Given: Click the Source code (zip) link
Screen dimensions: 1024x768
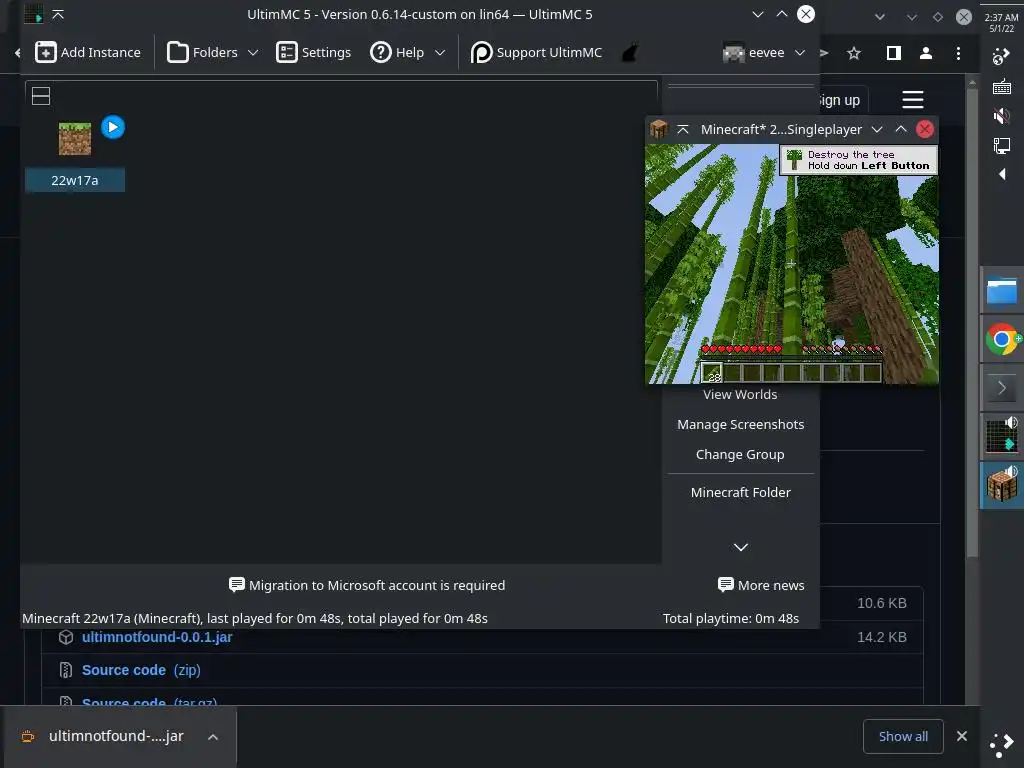Looking at the screenshot, I should coord(141,670).
